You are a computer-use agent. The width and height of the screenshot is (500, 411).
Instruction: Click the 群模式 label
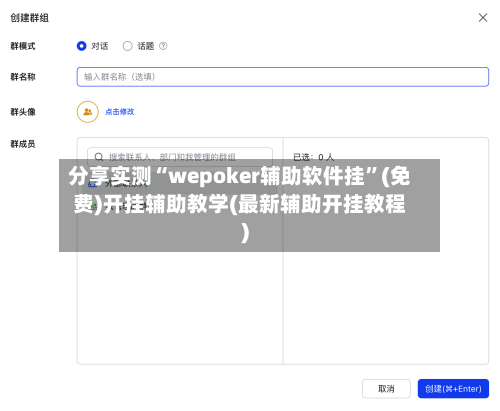coord(23,46)
